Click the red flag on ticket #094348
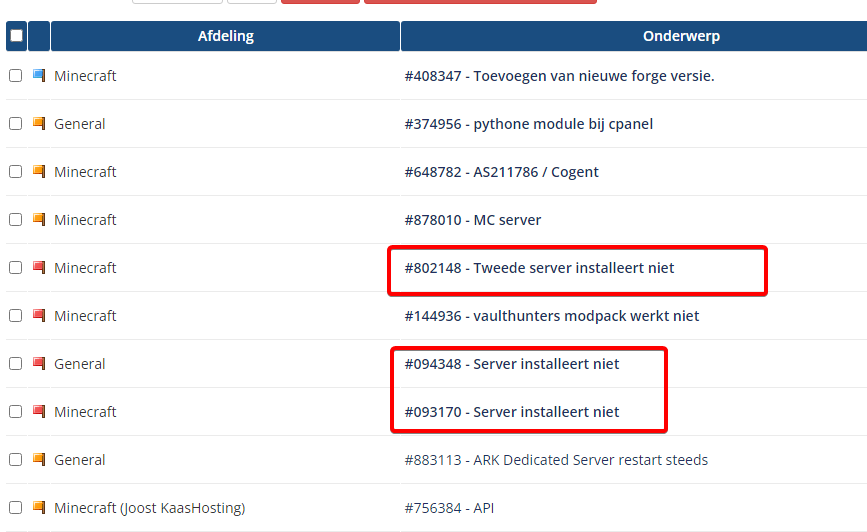Screen dimensions: 867x532 pos(39,364)
